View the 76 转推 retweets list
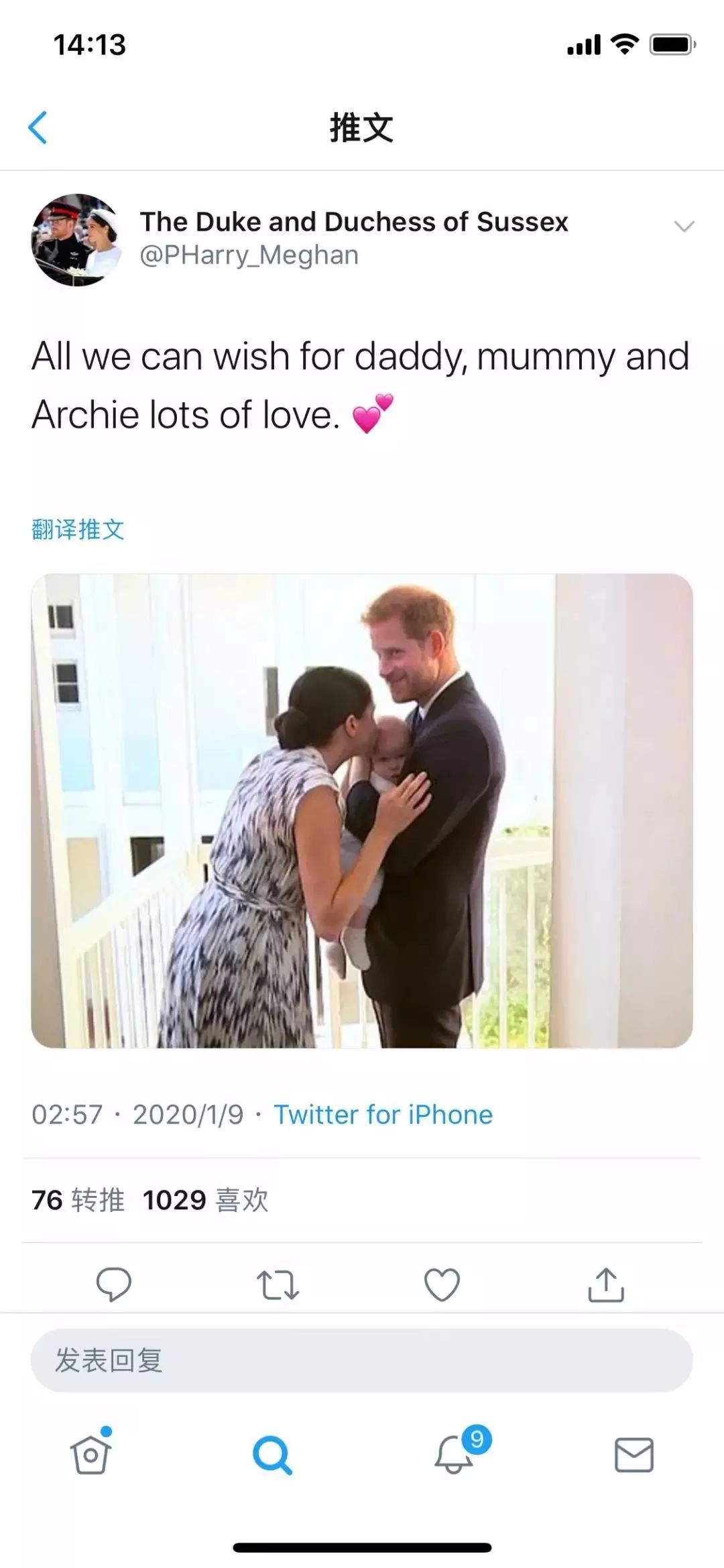724x1568 pixels. click(x=78, y=1200)
